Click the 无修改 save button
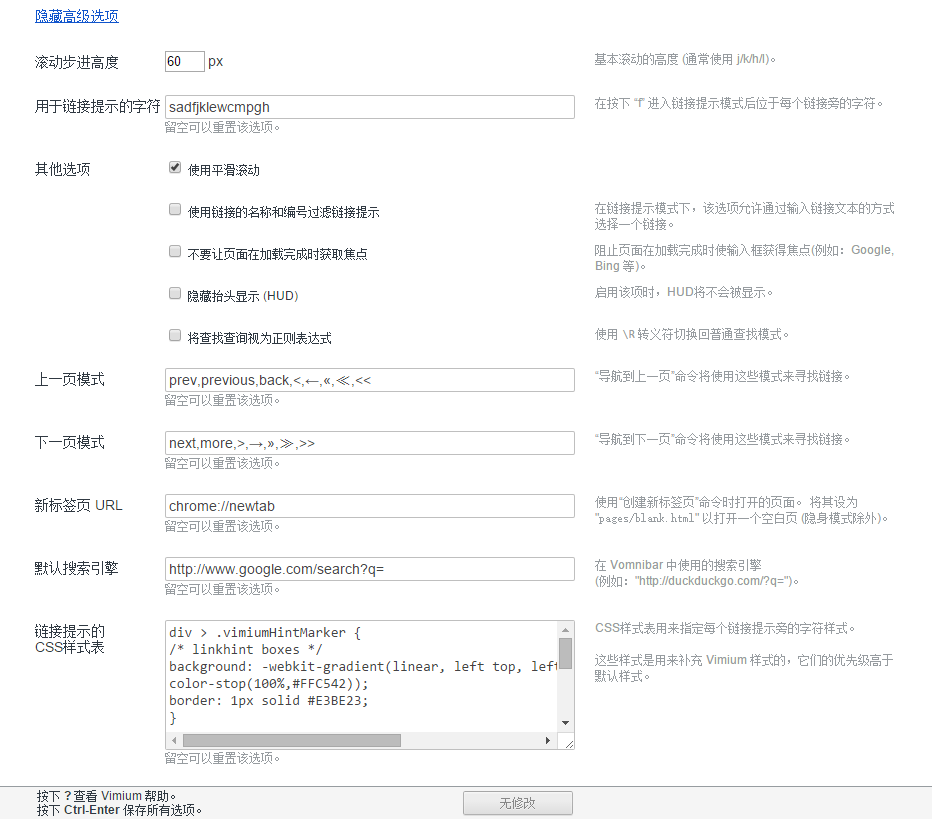Image resolution: width=932 pixels, height=819 pixels. 518,803
